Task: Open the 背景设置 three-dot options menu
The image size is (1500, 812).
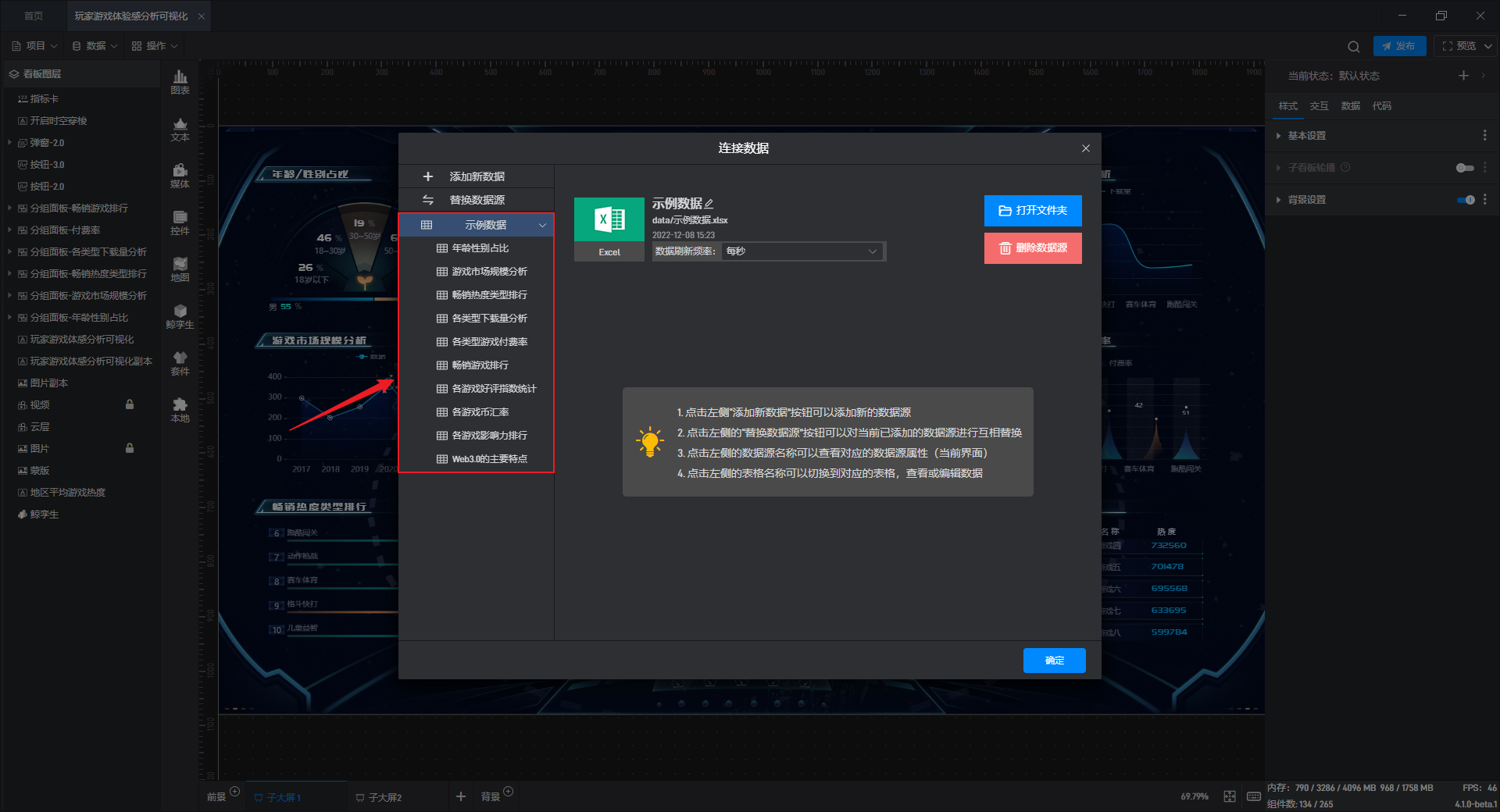Action: (1485, 200)
